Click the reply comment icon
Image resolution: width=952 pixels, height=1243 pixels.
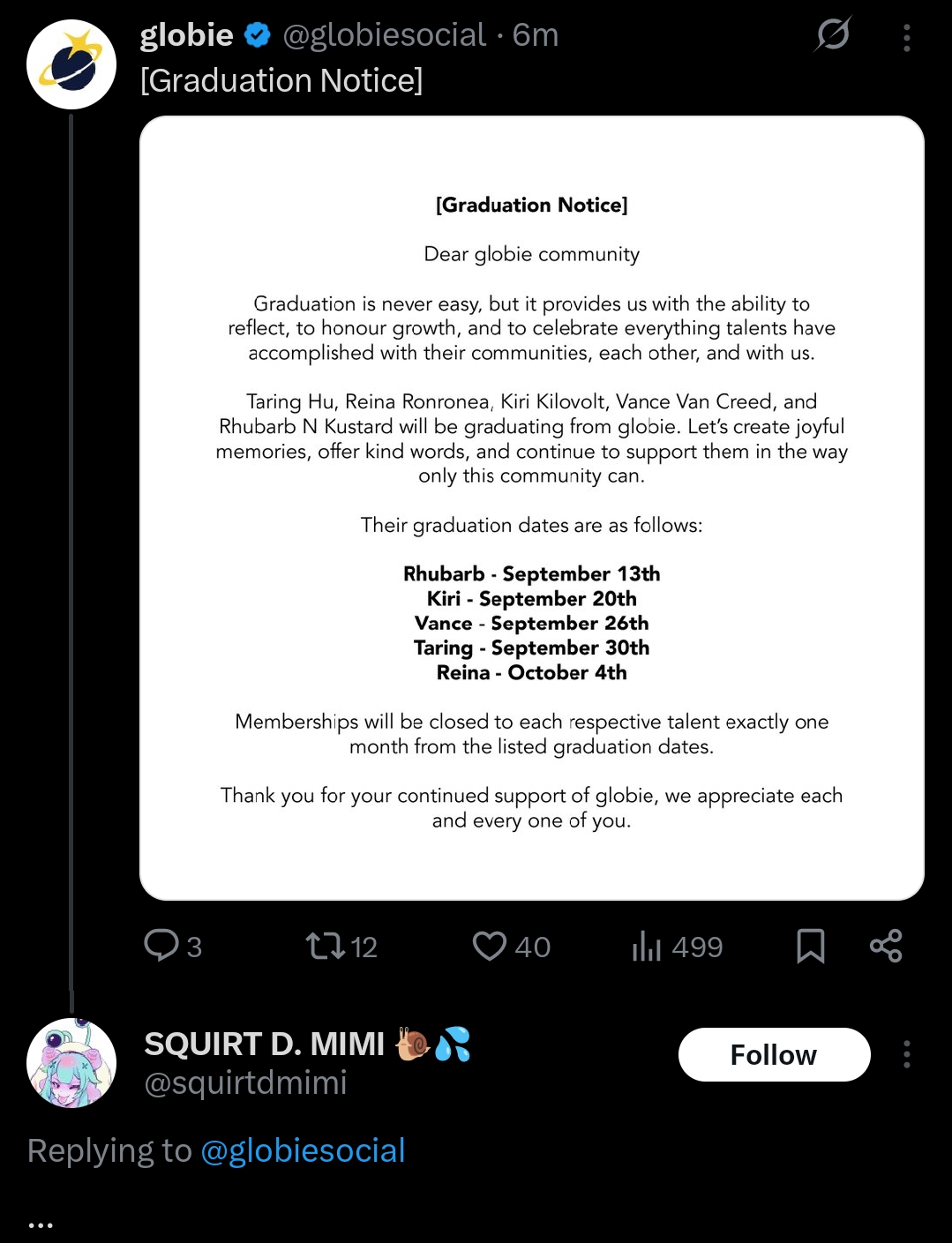click(162, 946)
